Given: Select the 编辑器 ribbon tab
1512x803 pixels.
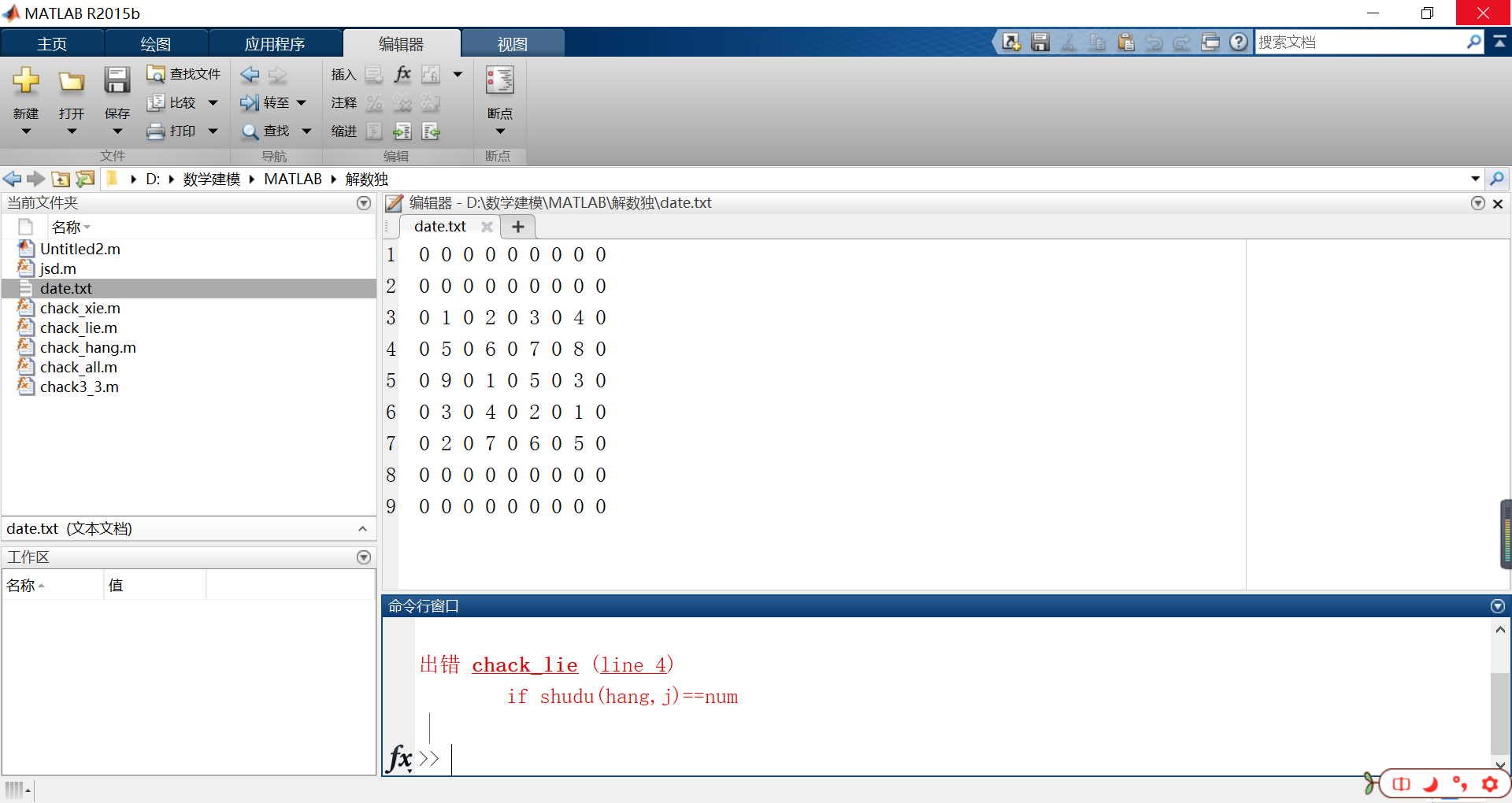Looking at the screenshot, I should (x=402, y=44).
